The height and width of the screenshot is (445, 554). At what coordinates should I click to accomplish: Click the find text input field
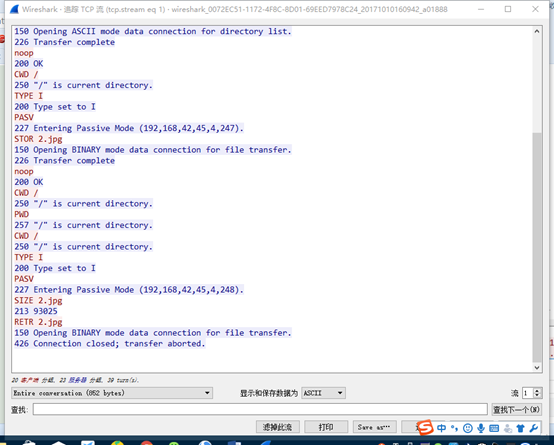coord(260,410)
